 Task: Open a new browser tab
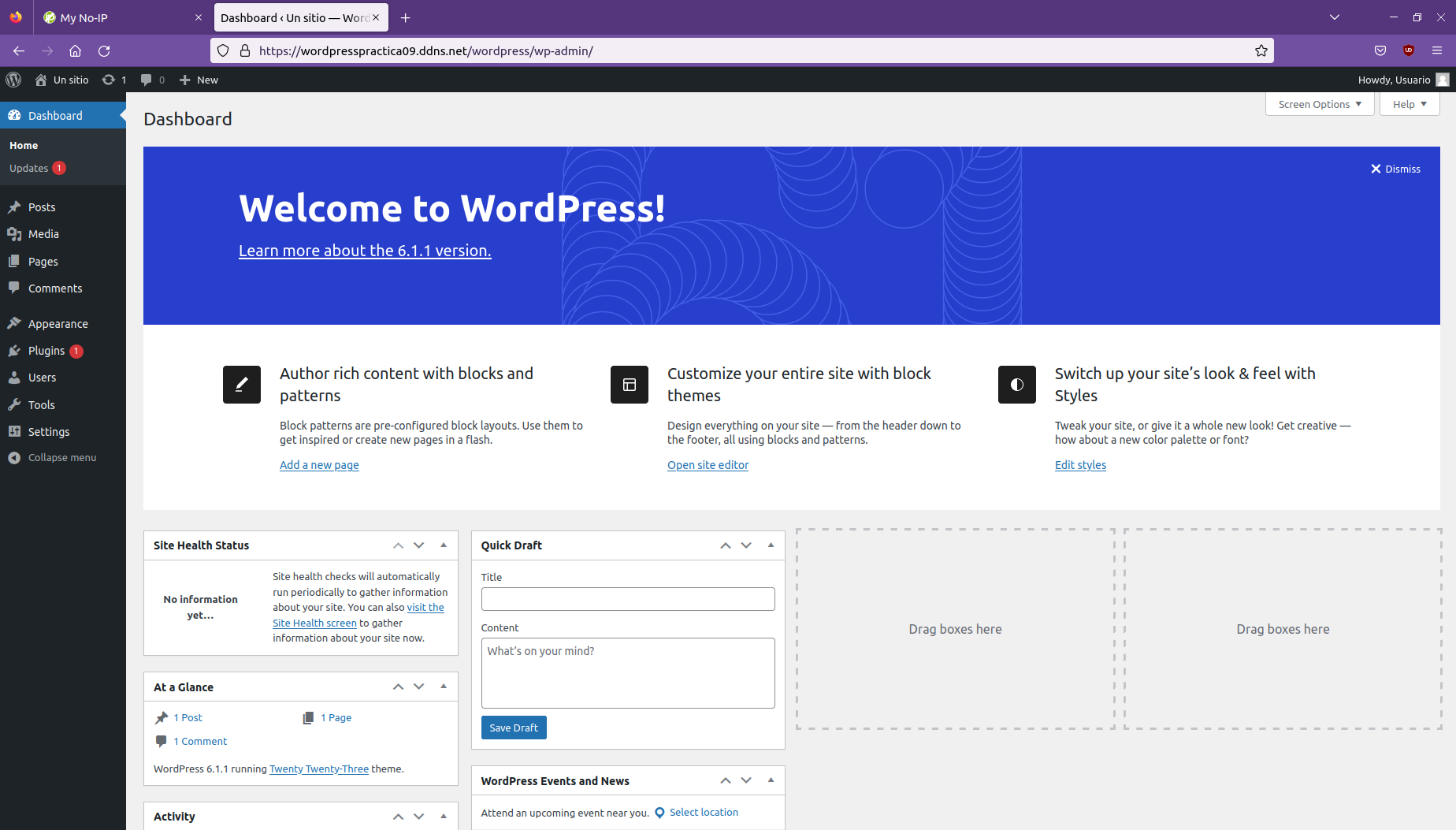pyautogui.click(x=405, y=17)
